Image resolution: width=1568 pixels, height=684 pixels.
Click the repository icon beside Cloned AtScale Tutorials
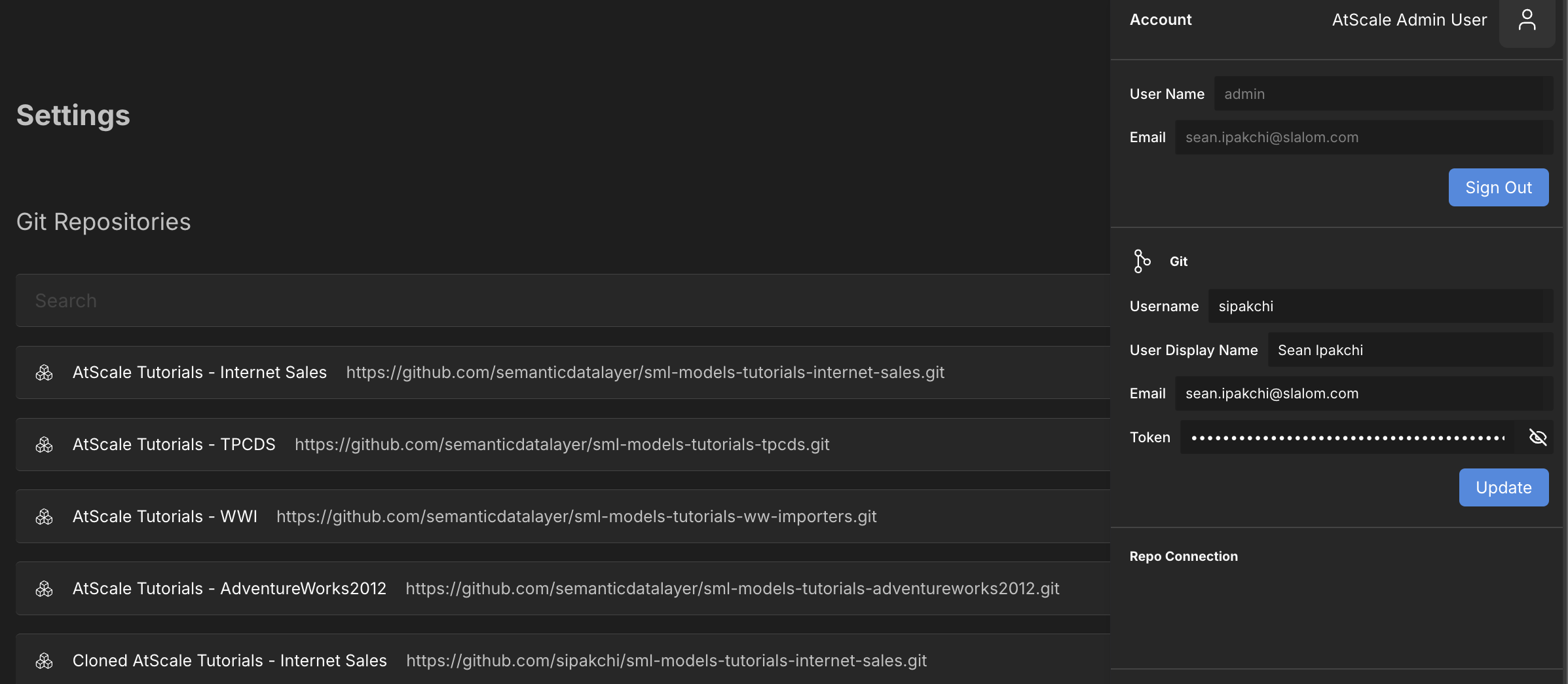click(45, 661)
